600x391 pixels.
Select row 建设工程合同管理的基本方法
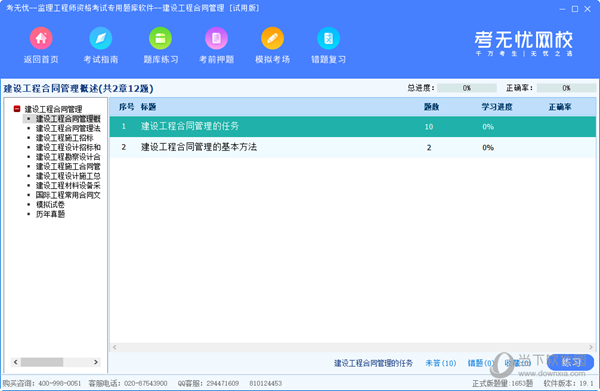(x=352, y=147)
